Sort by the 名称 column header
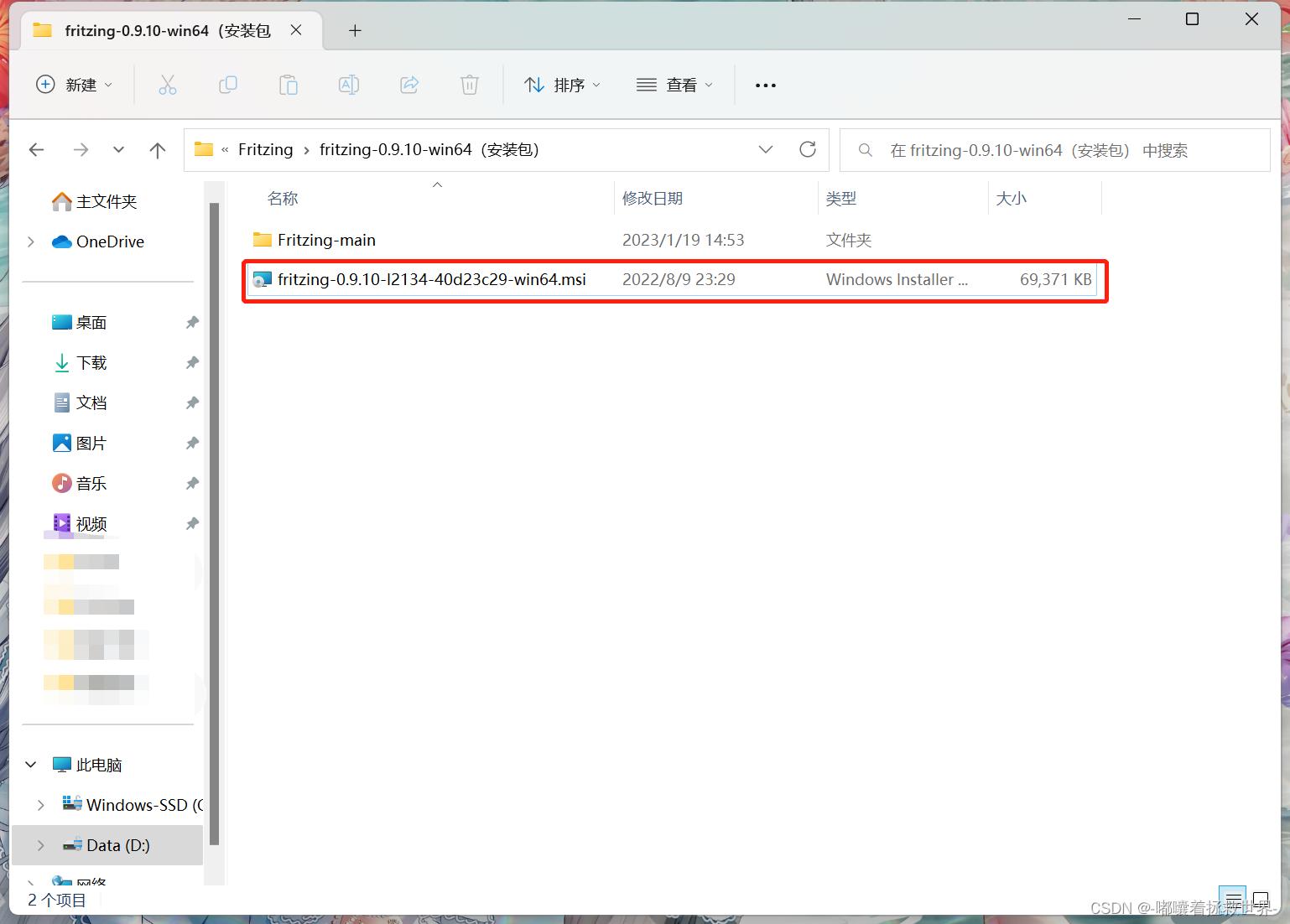Image resolution: width=1290 pixels, height=924 pixels. coord(283,199)
